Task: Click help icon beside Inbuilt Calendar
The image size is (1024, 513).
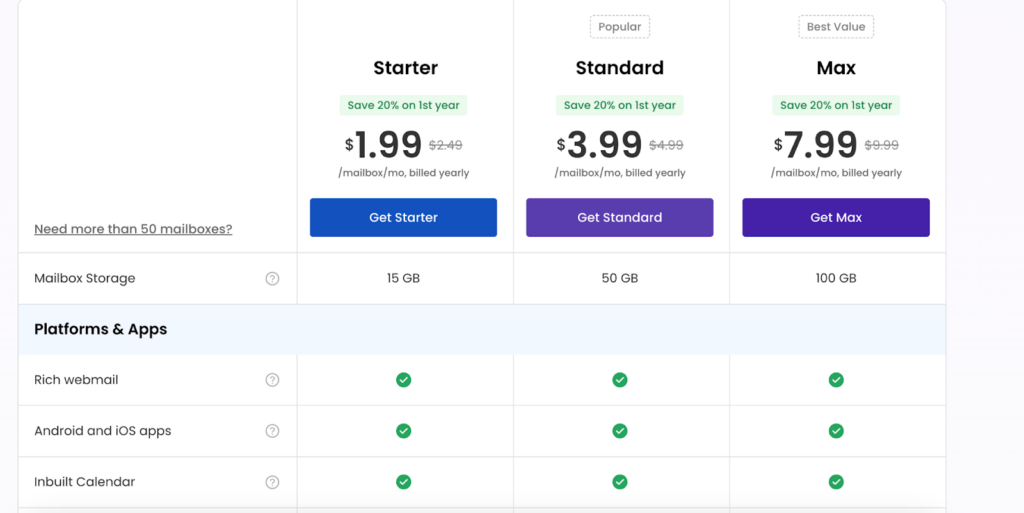Action: 272,482
